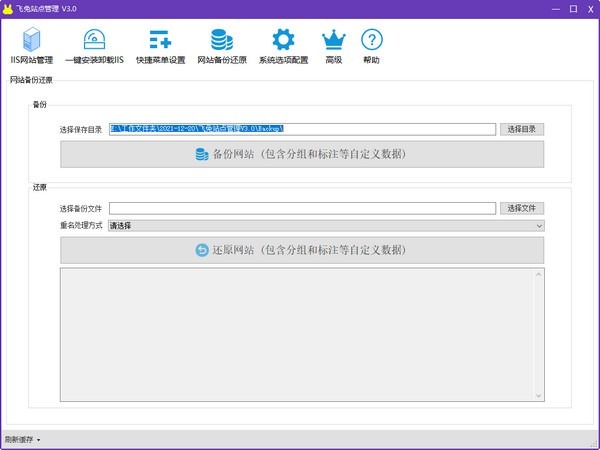Click the 飞兔站点管理 app logo in title bar
The image size is (600, 450).
[9, 8]
